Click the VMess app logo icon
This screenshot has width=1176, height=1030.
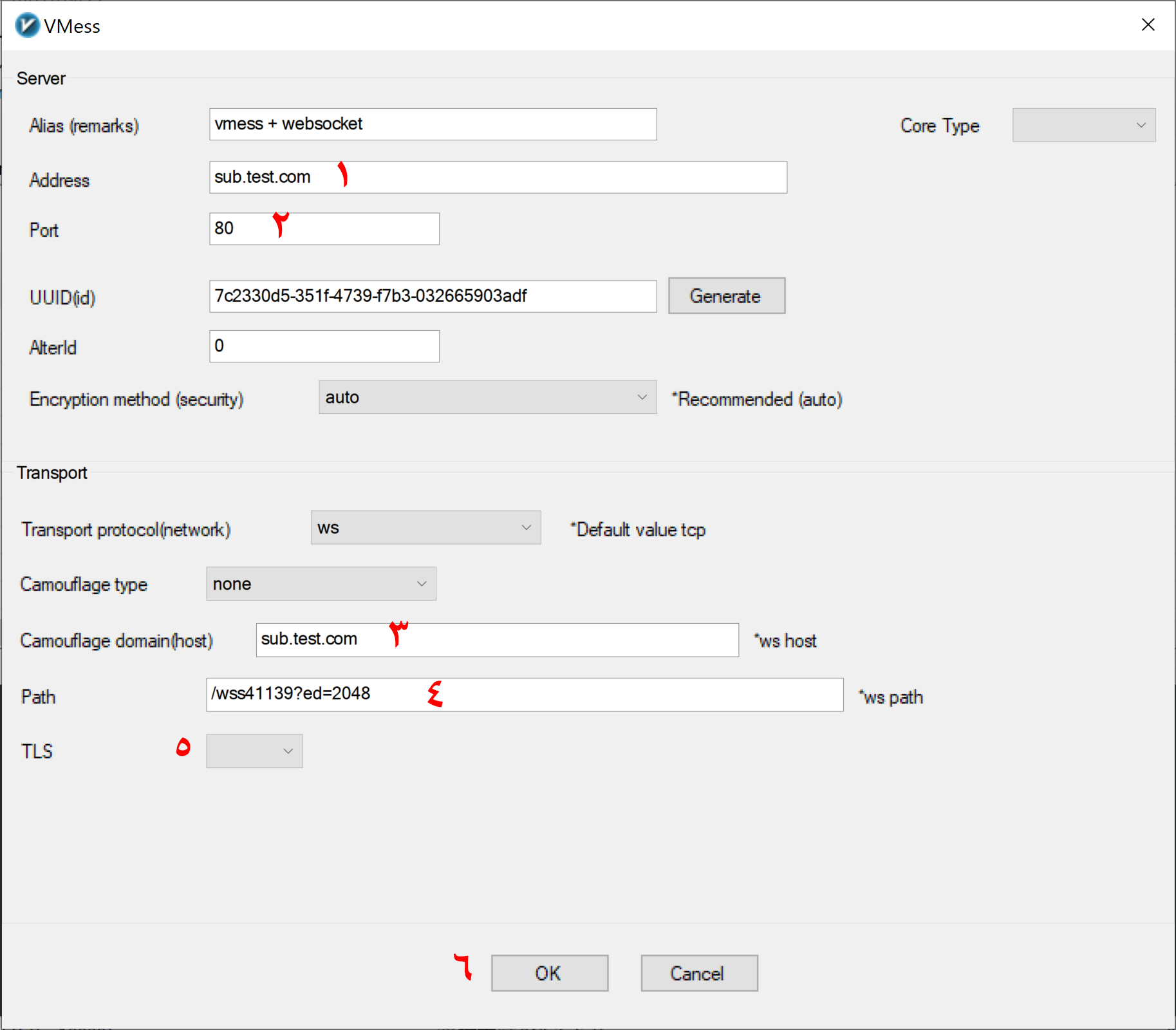point(27,26)
